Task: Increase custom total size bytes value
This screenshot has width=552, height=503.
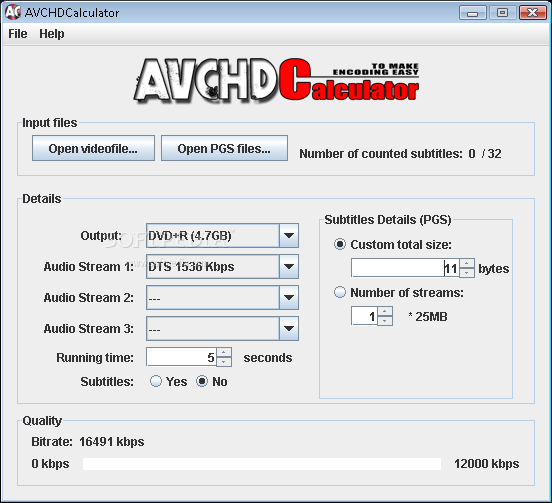Action: [x=467, y=263]
